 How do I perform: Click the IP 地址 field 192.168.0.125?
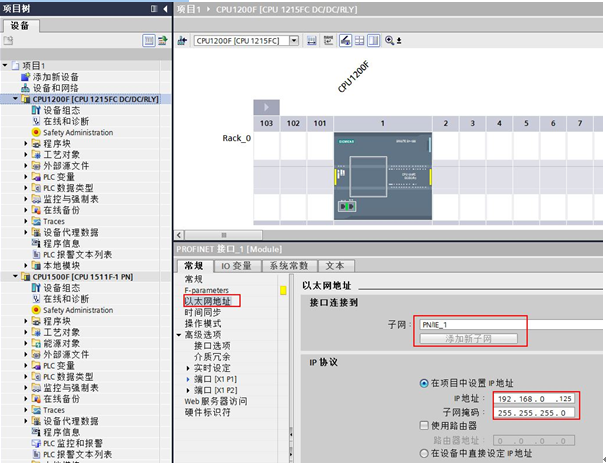pyautogui.click(x=534, y=398)
